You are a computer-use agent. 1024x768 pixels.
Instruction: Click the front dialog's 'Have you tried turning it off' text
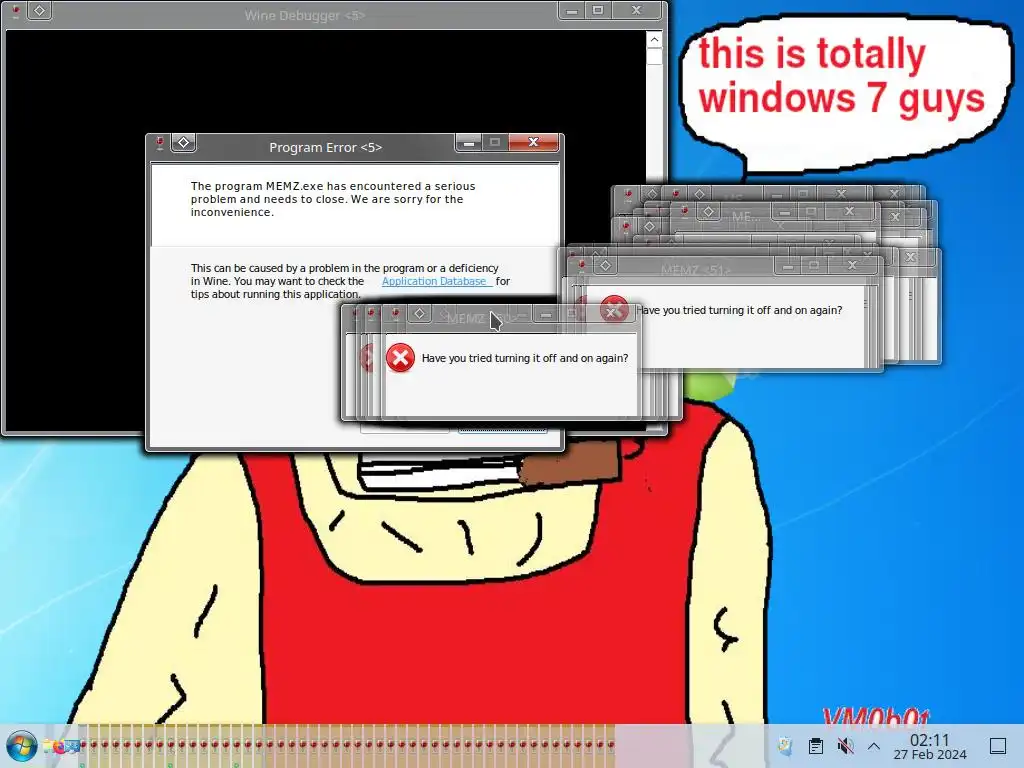click(x=524, y=358)
